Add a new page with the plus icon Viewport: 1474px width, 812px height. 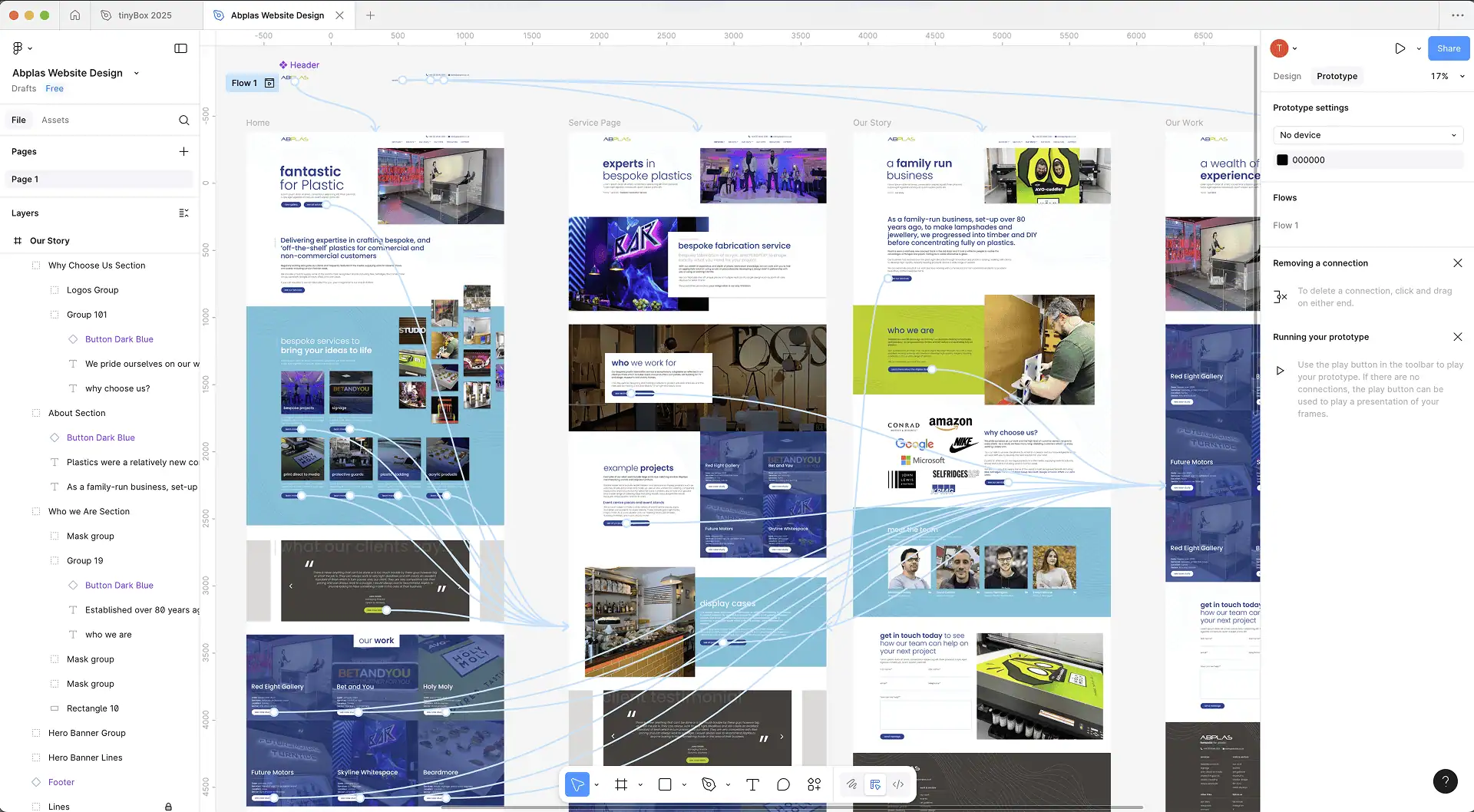pos(183,152)
